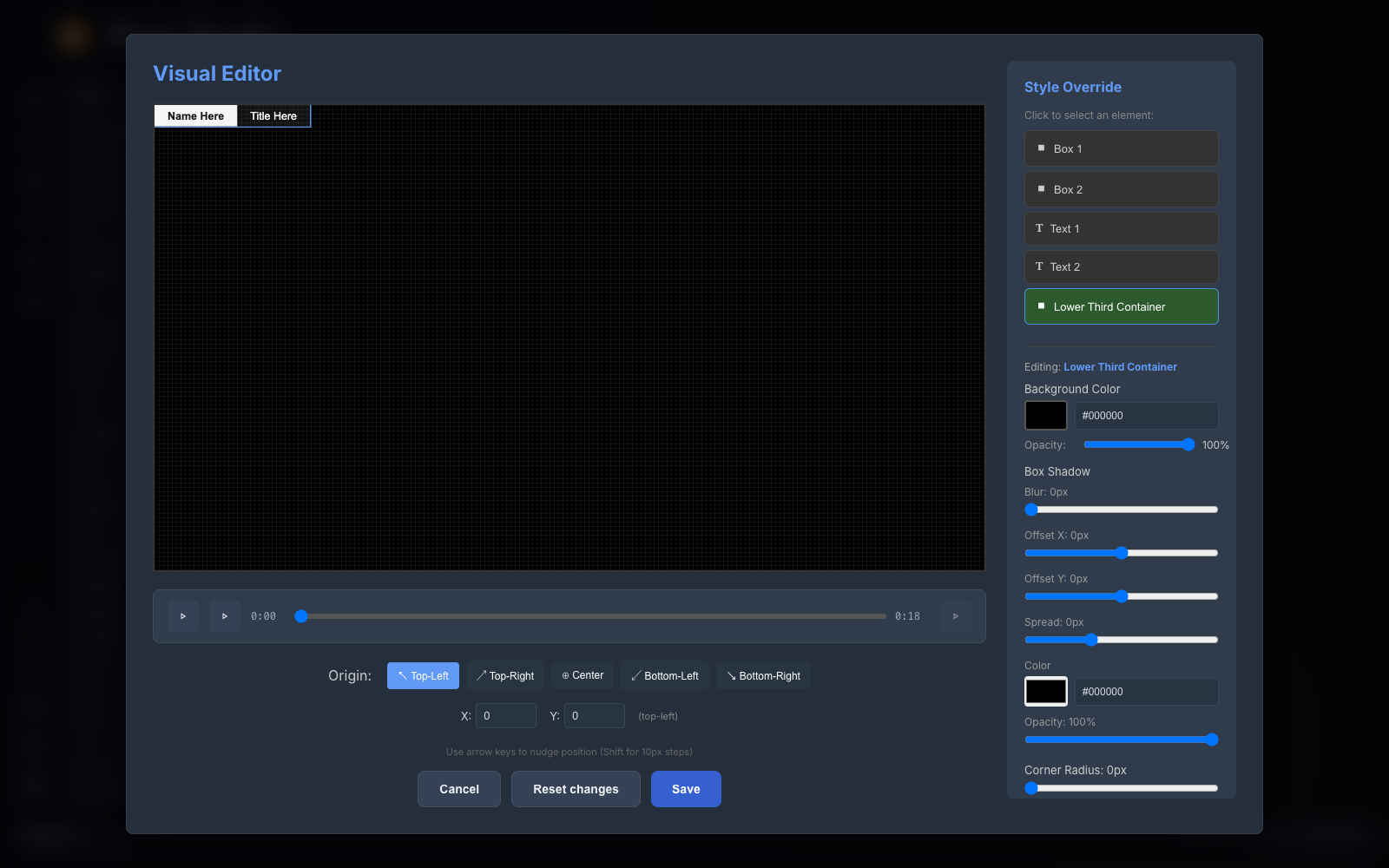Click the Visual Editor title
Image resolution: width=1389 pixels, height=868 pixels.
tap(217, 74)
